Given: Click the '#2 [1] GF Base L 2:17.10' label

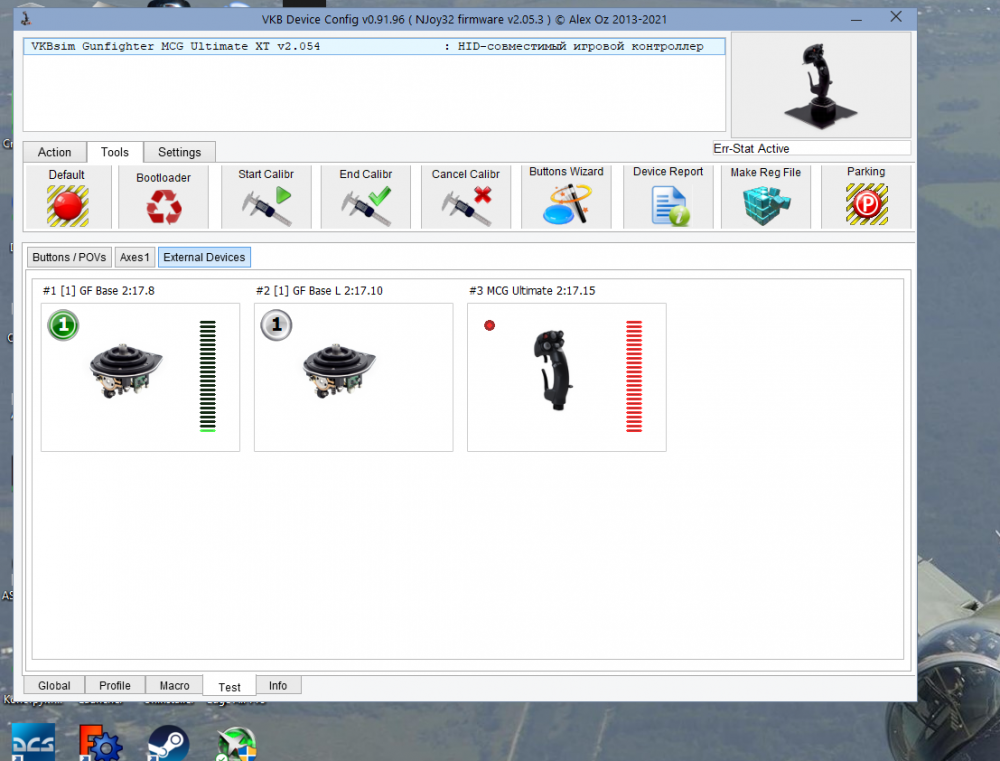Looking at the screenshot, I should point(319,291).
